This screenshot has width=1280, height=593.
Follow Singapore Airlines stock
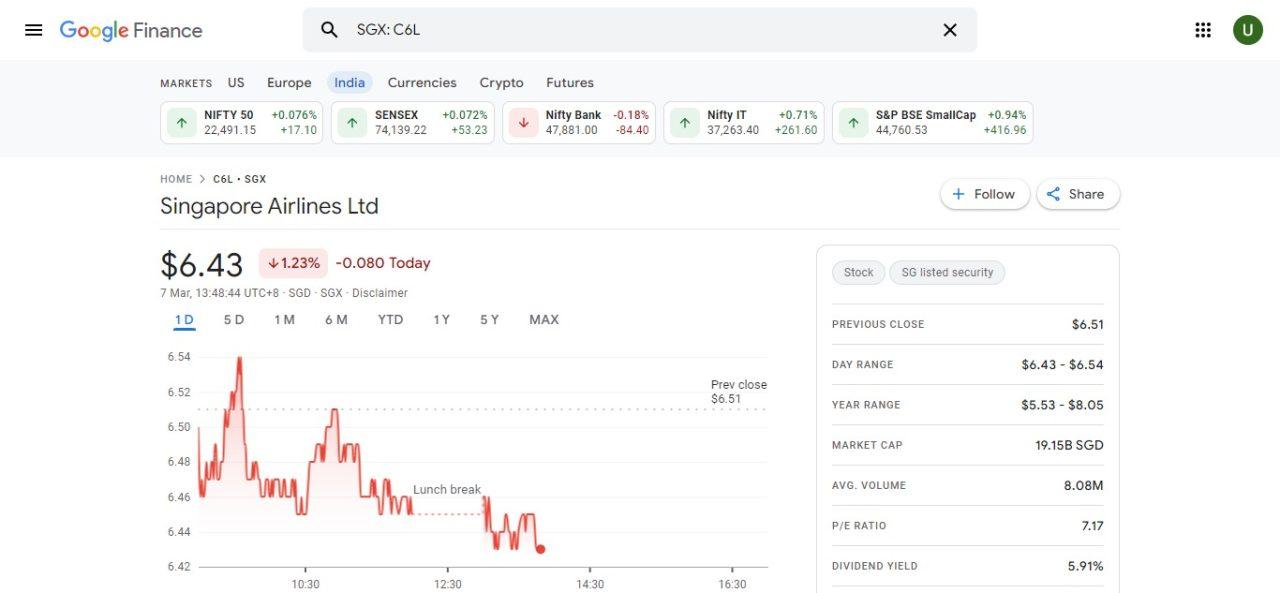coord(985,194)
